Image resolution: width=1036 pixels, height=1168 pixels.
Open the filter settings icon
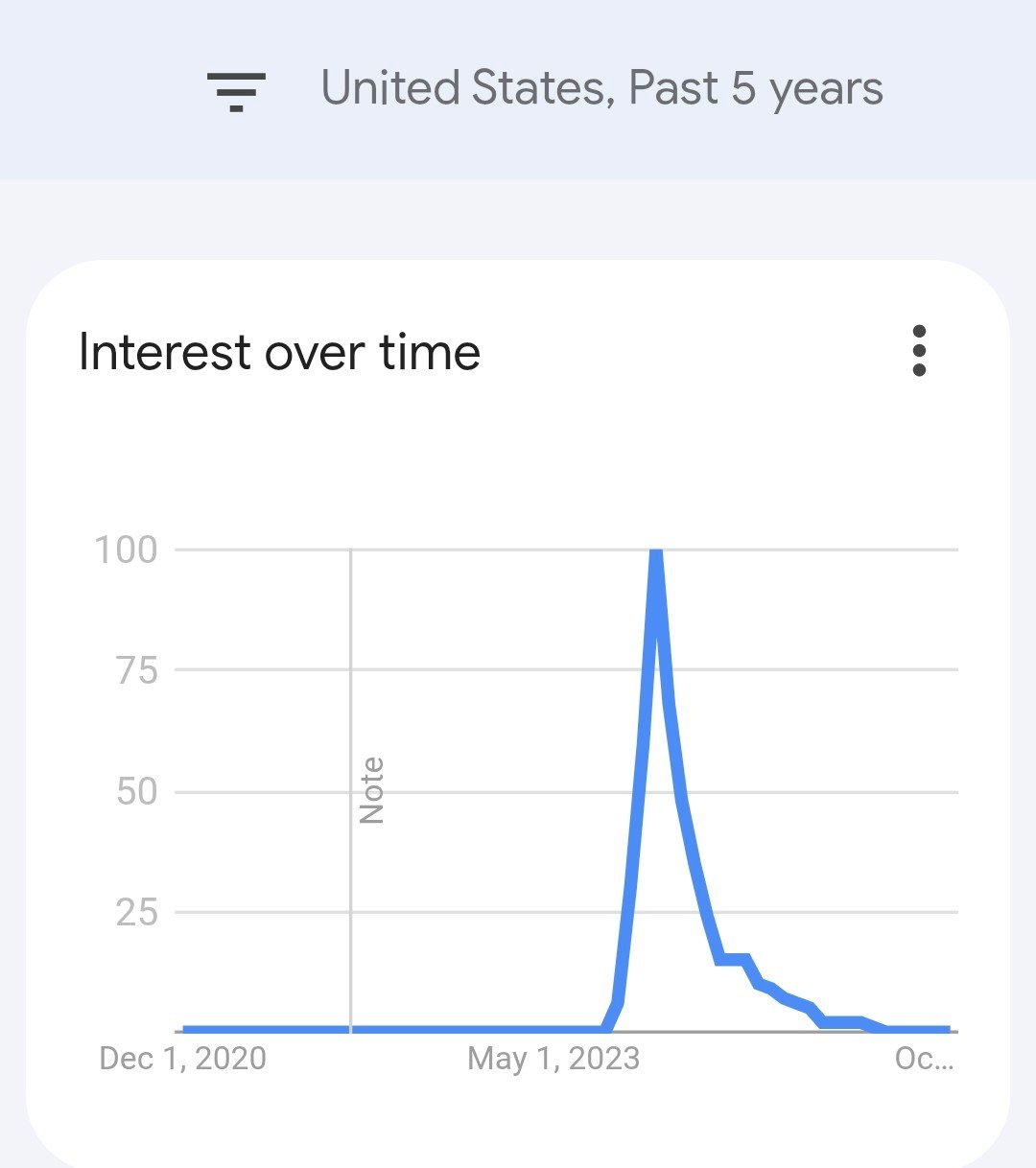(236, 91)
